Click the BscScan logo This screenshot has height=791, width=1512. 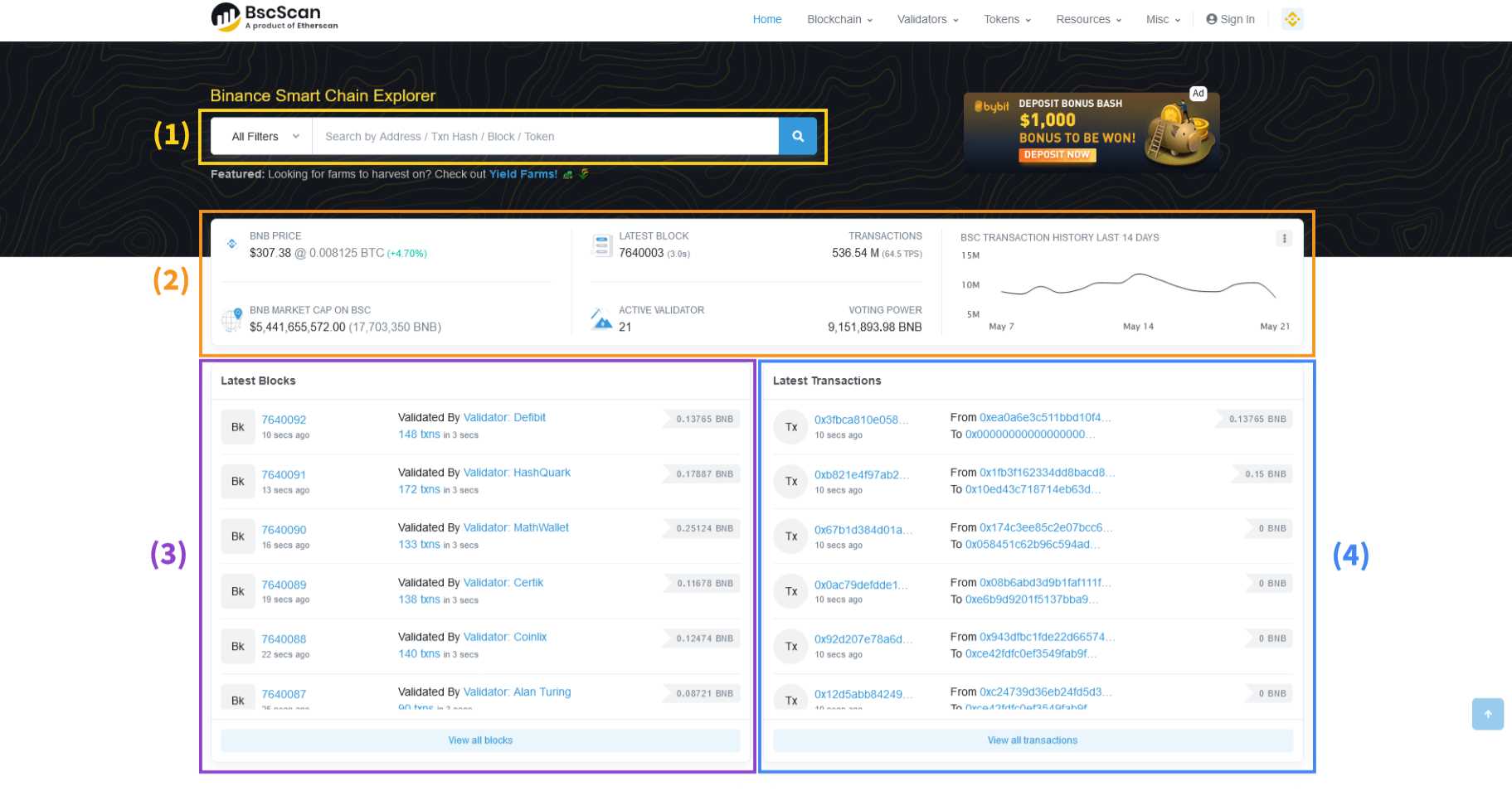275,17
